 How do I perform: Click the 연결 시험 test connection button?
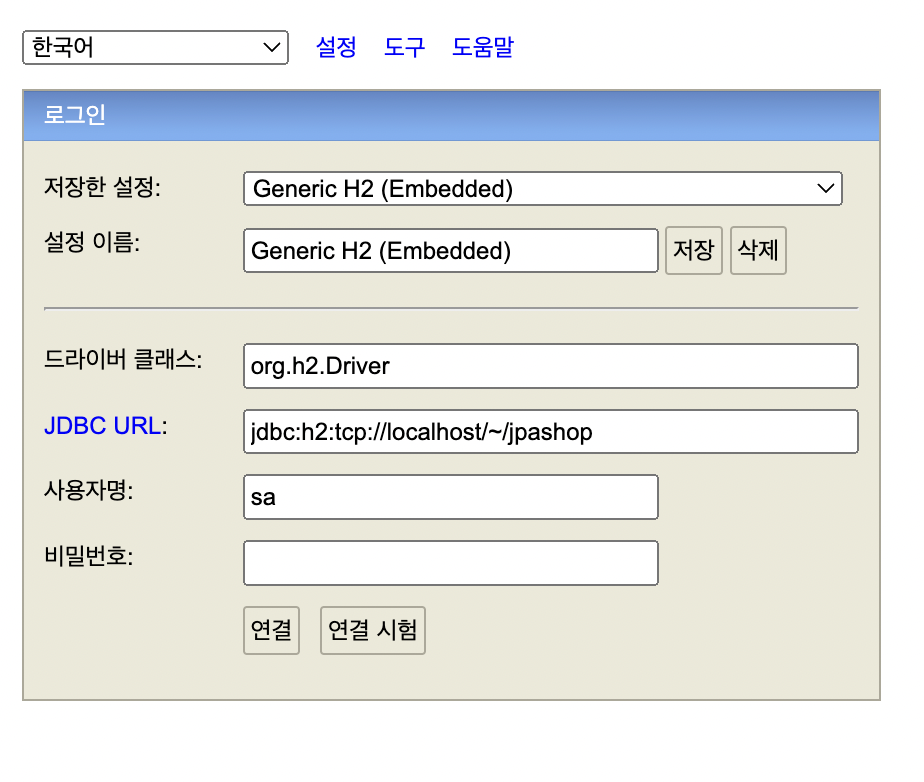pyautogui.click(x=372, y=630)
